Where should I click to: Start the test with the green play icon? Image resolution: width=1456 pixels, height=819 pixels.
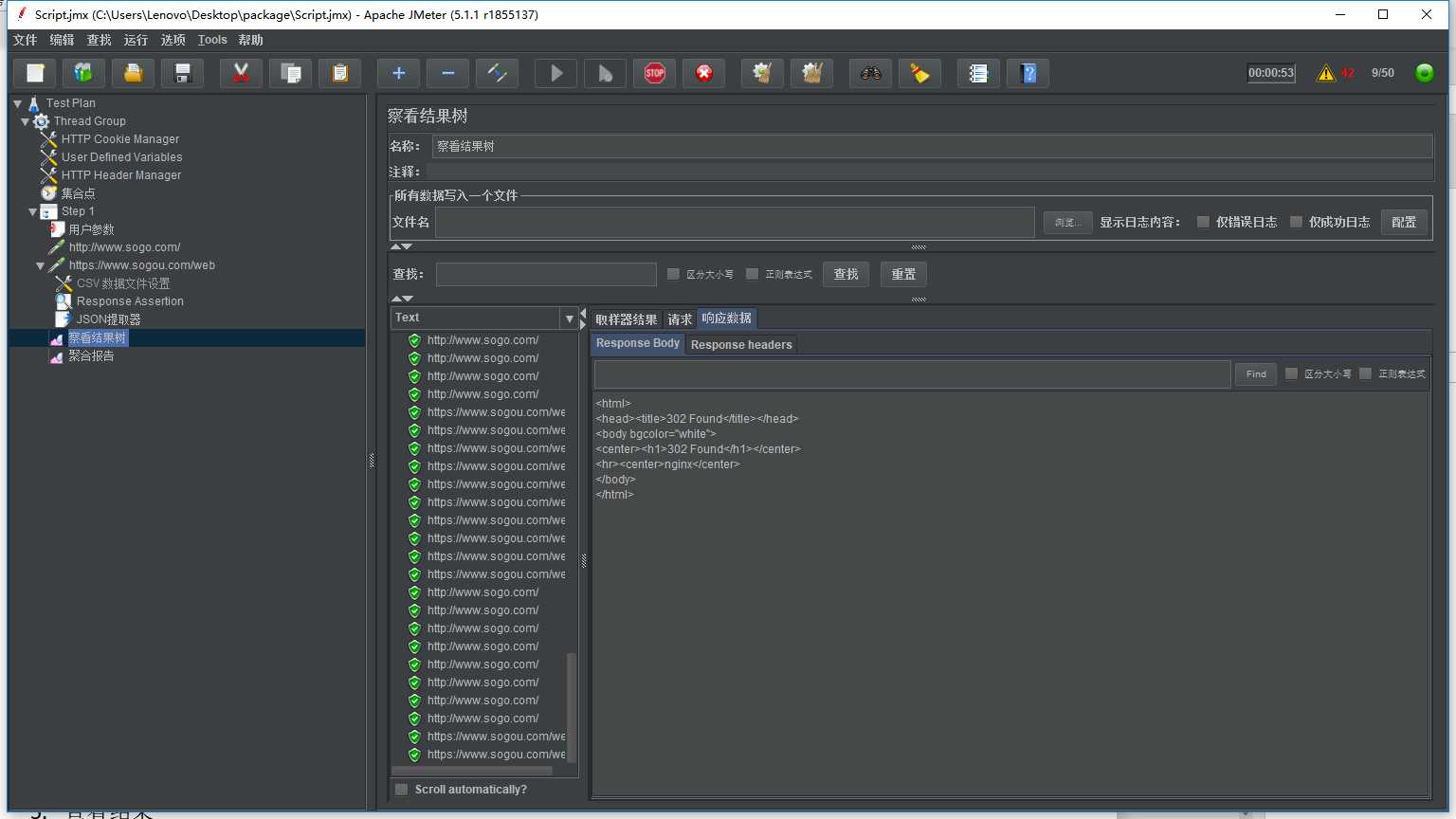tap(556, 73)
